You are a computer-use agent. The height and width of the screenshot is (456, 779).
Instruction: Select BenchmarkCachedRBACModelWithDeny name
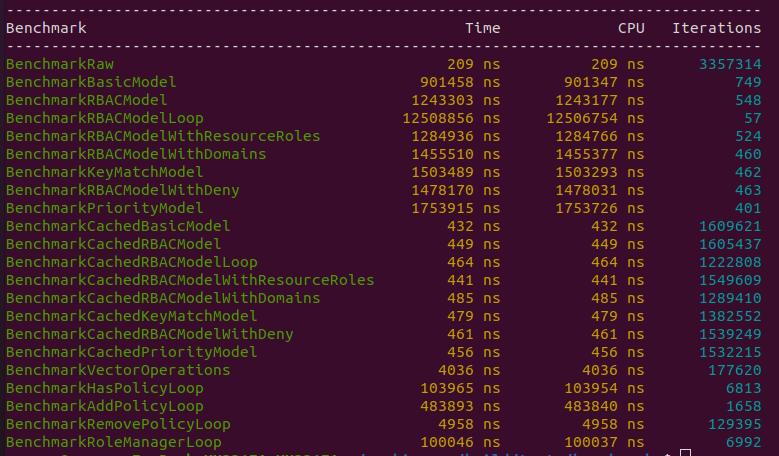150,334
